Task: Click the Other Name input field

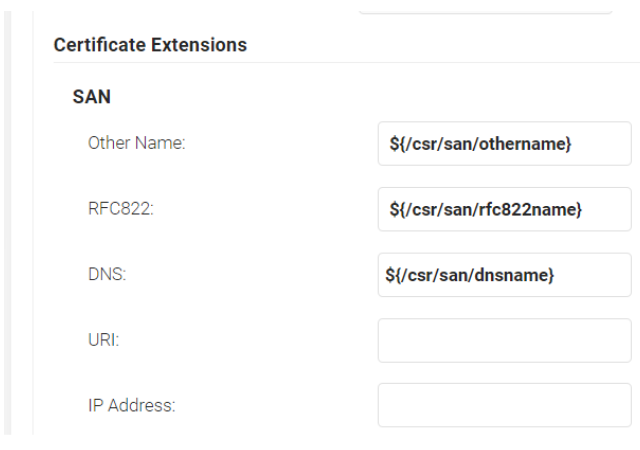Action: (x=504, y=143)
